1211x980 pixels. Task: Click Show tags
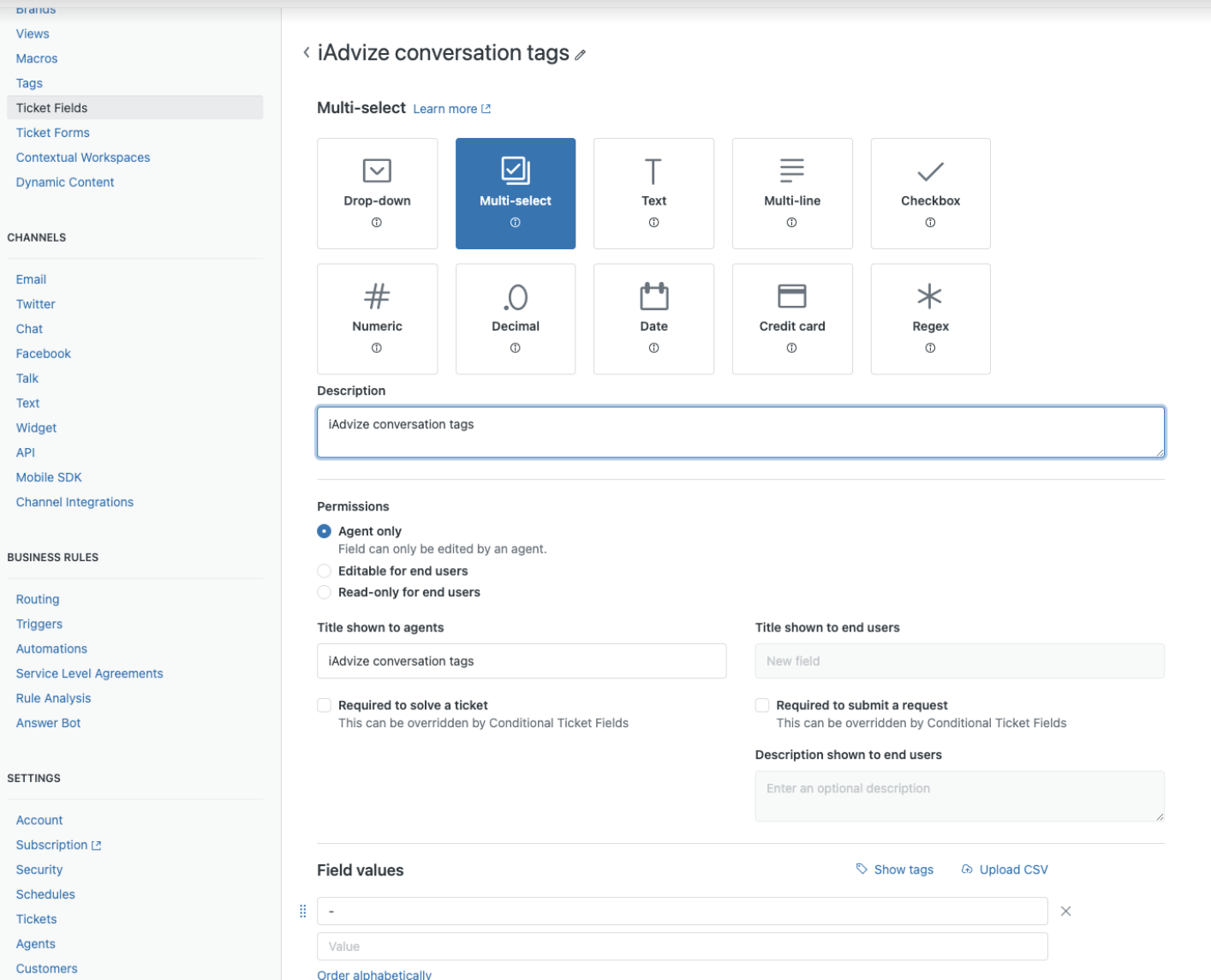pyautogui.click(x=895, y=869)
